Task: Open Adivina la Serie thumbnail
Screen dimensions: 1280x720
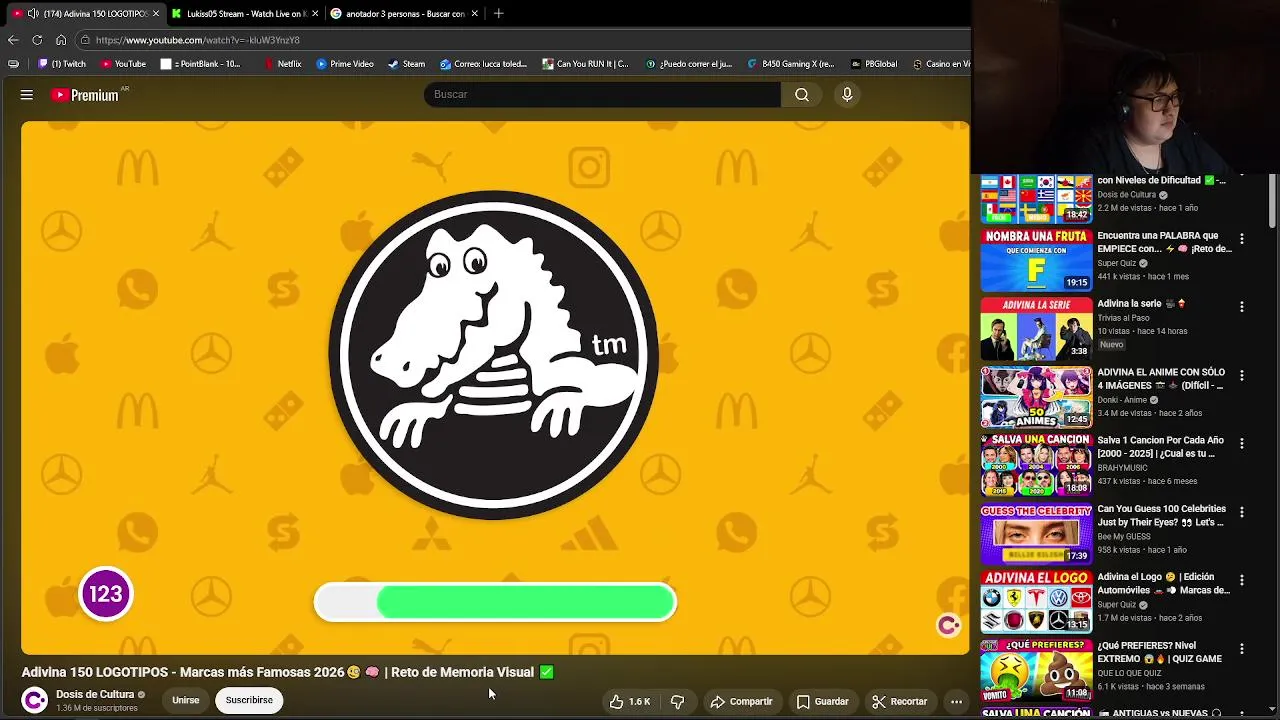Action: (1036, 328)
